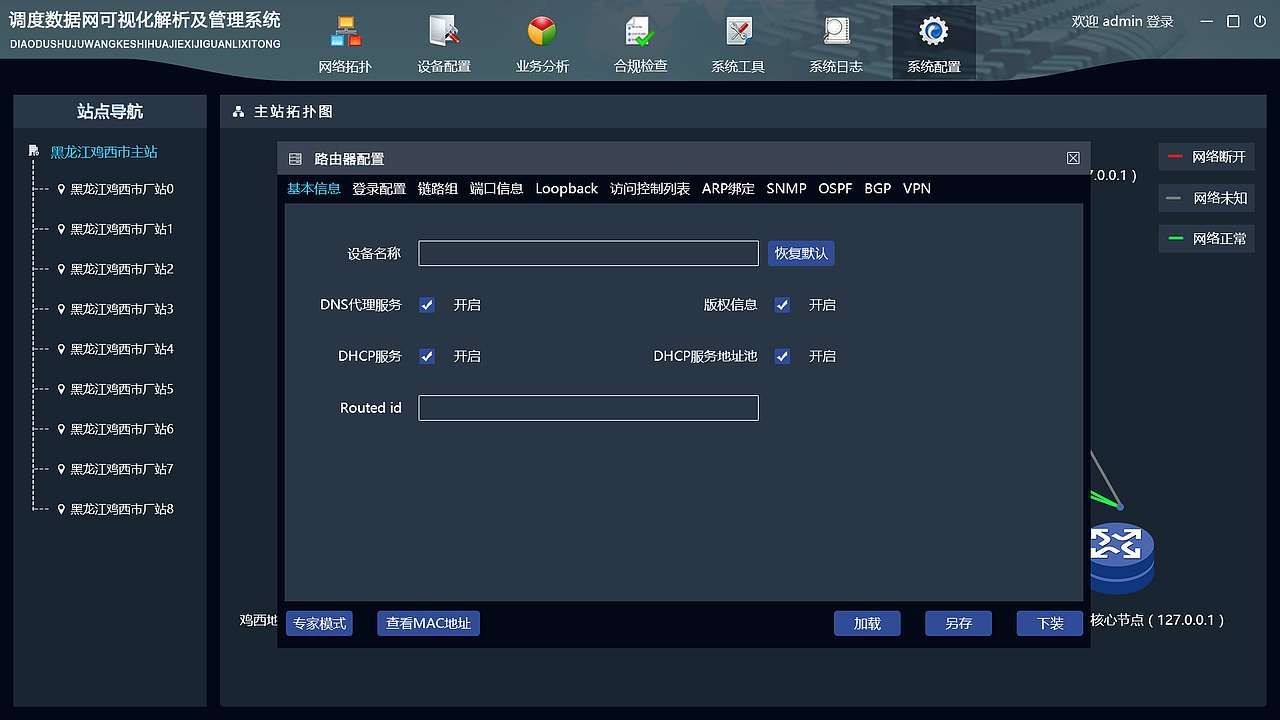Click the 主站拓扑图 header icon

tap(236, 112)
